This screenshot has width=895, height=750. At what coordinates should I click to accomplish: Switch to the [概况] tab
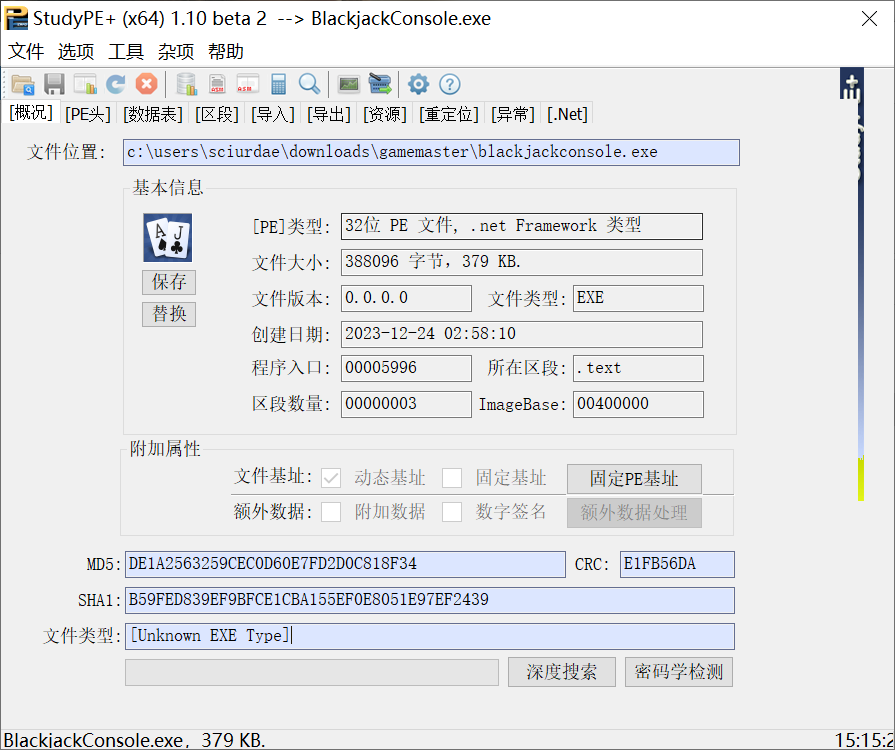pyautogui.click(x=31, y=112)
